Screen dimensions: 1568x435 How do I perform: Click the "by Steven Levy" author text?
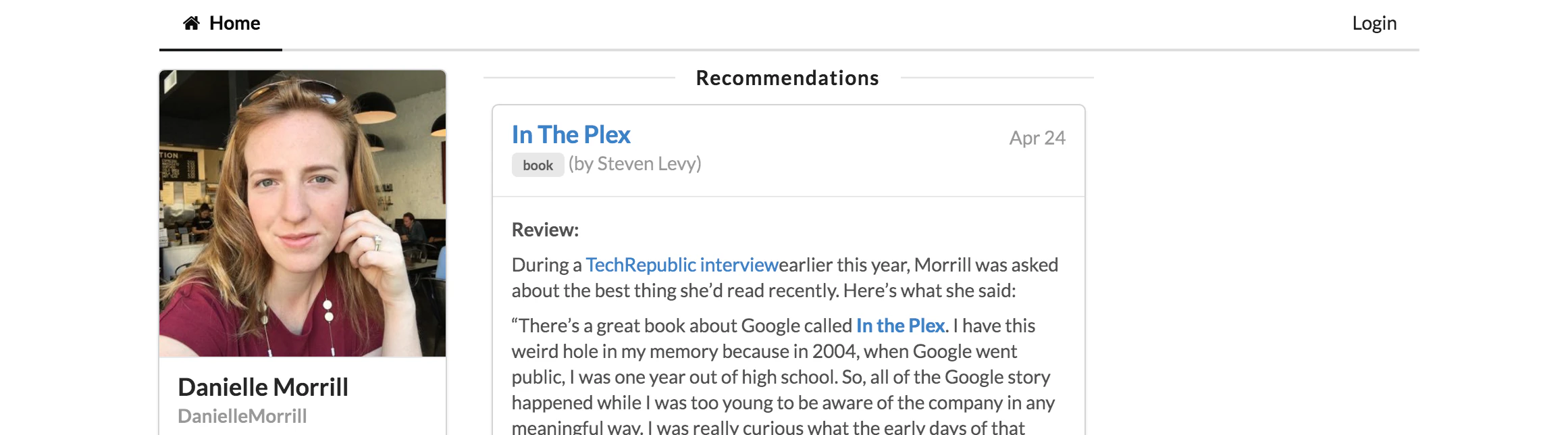point(635,164)
